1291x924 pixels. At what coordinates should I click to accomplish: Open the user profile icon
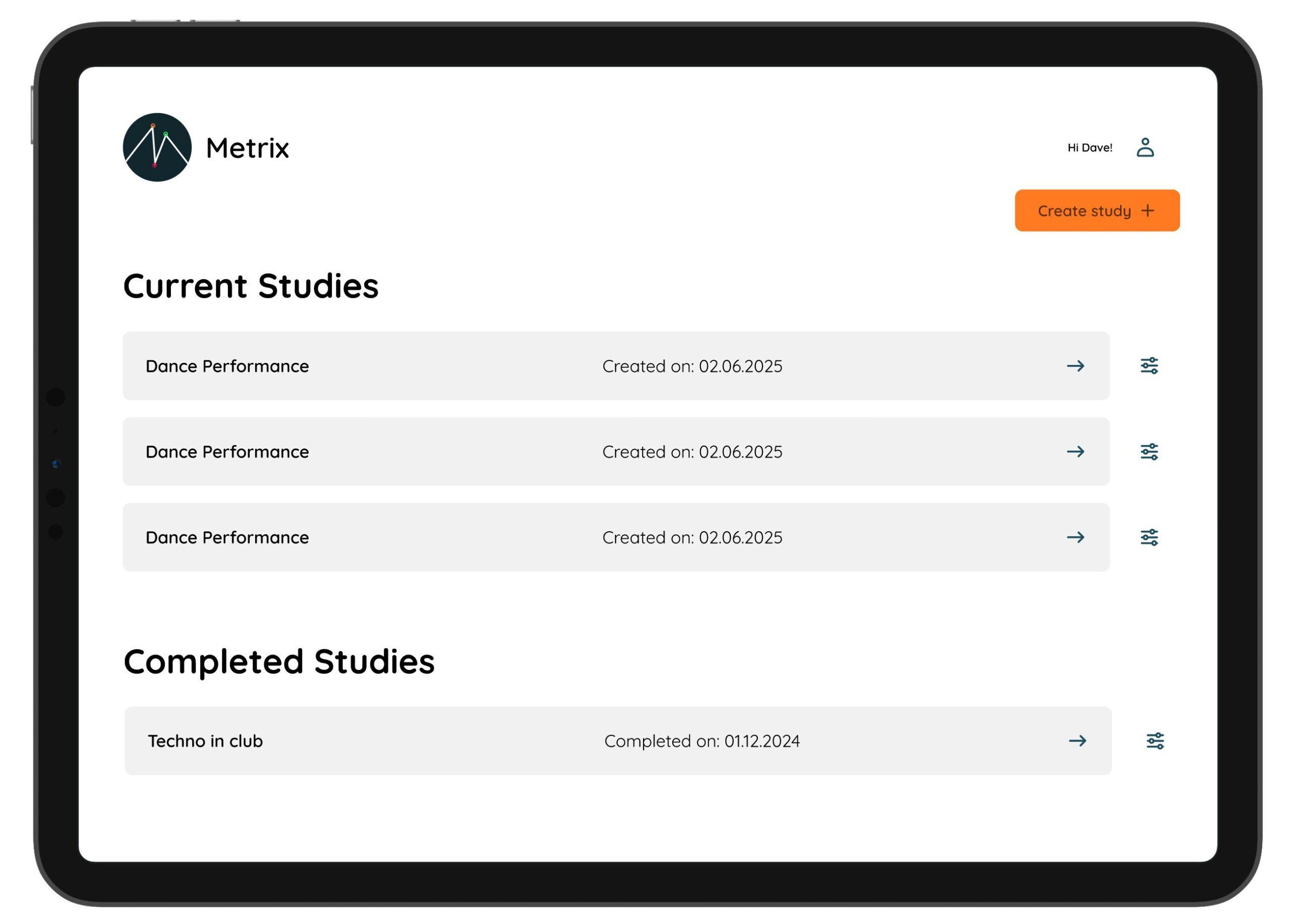tap(1145, 147)
